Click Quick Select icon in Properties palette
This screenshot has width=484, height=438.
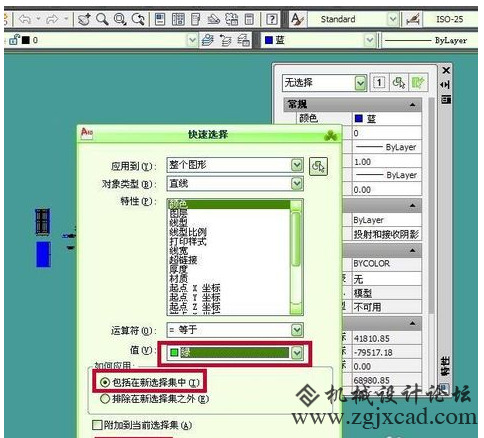pos(418,82)
